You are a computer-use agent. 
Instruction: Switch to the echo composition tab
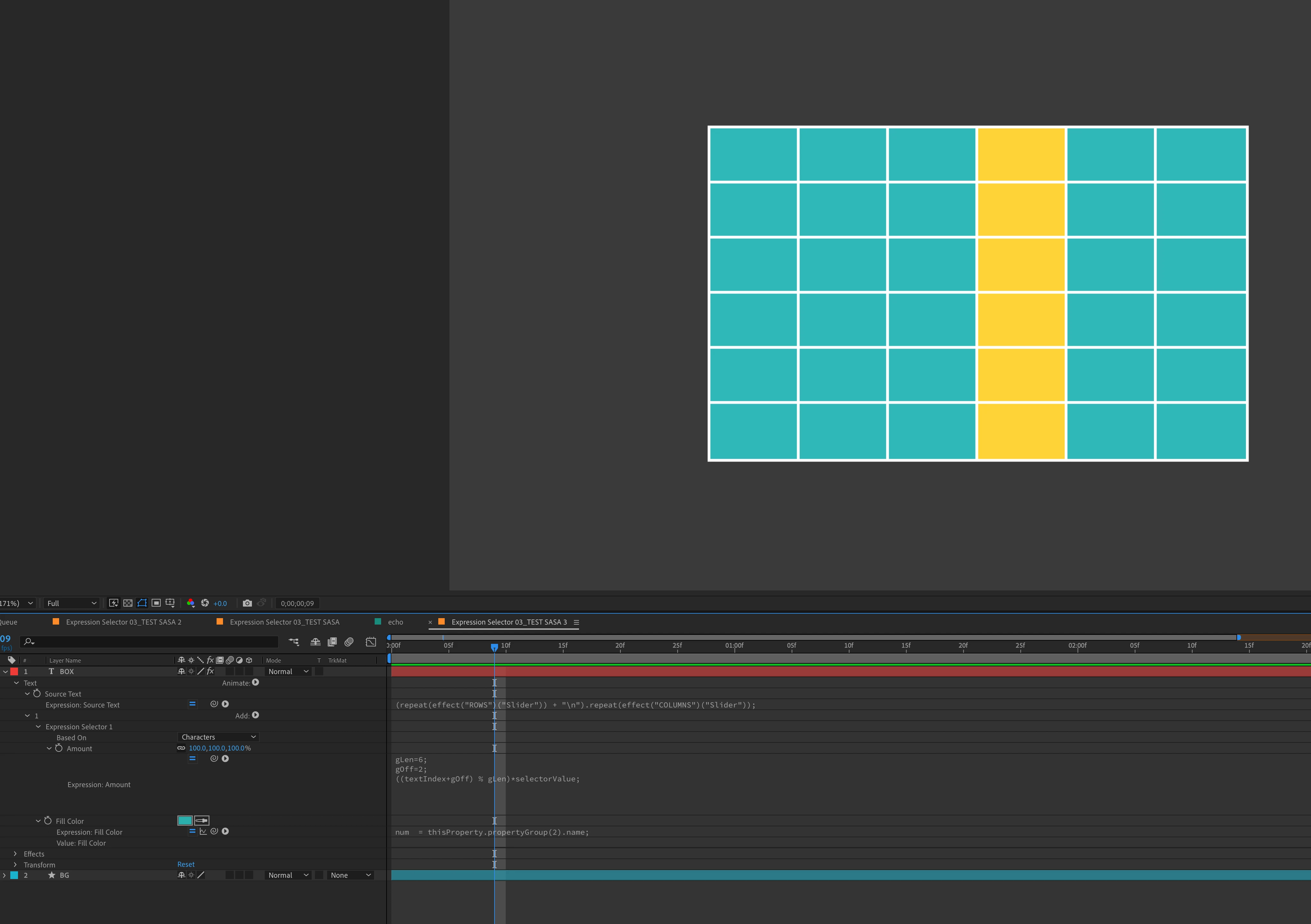coord(395,622)
